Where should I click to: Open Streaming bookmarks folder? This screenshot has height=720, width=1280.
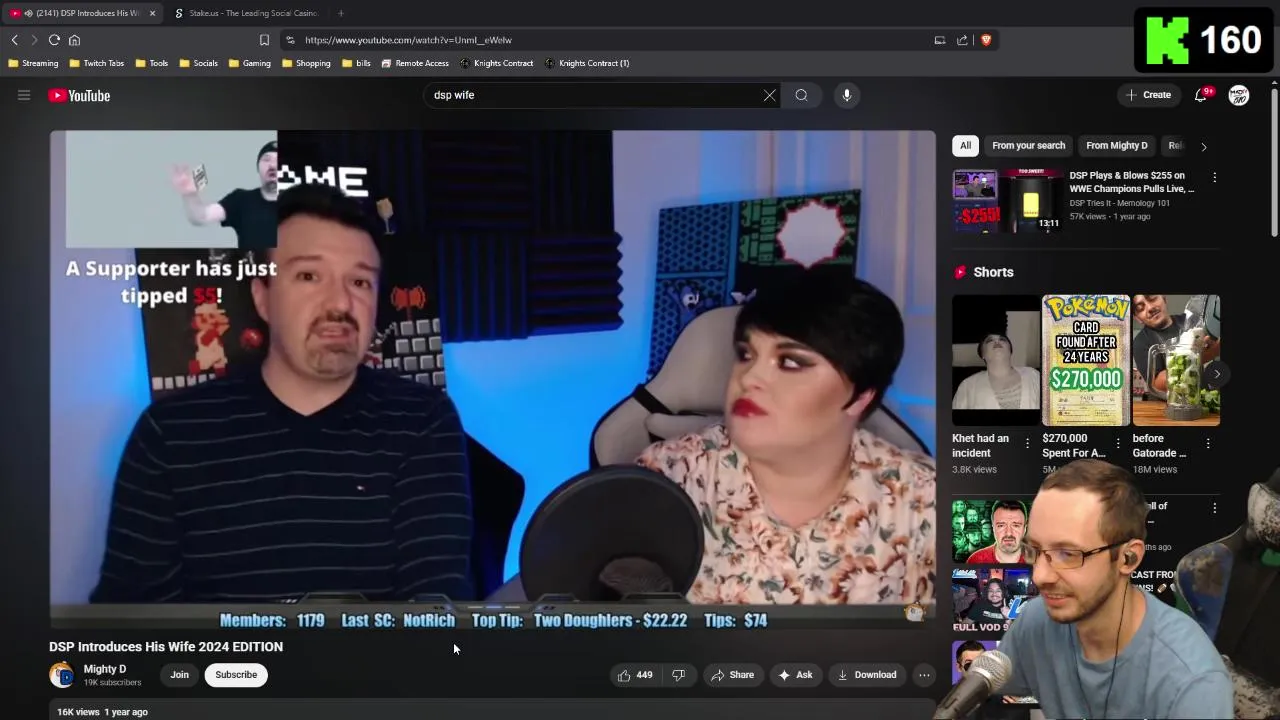pos(33,63)
